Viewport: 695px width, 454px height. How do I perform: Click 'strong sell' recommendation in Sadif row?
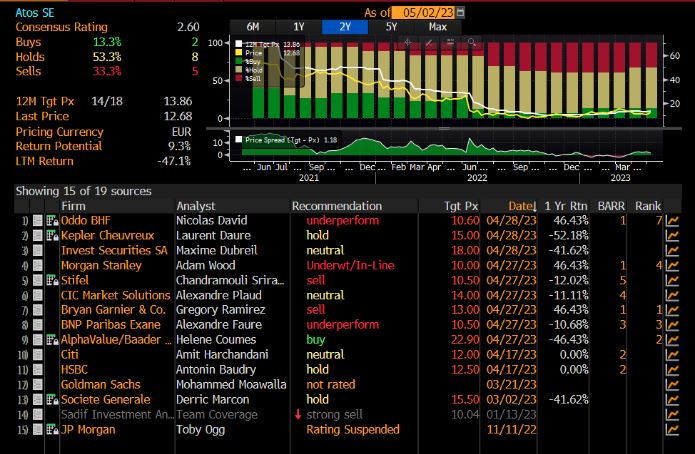click(334, 415)
